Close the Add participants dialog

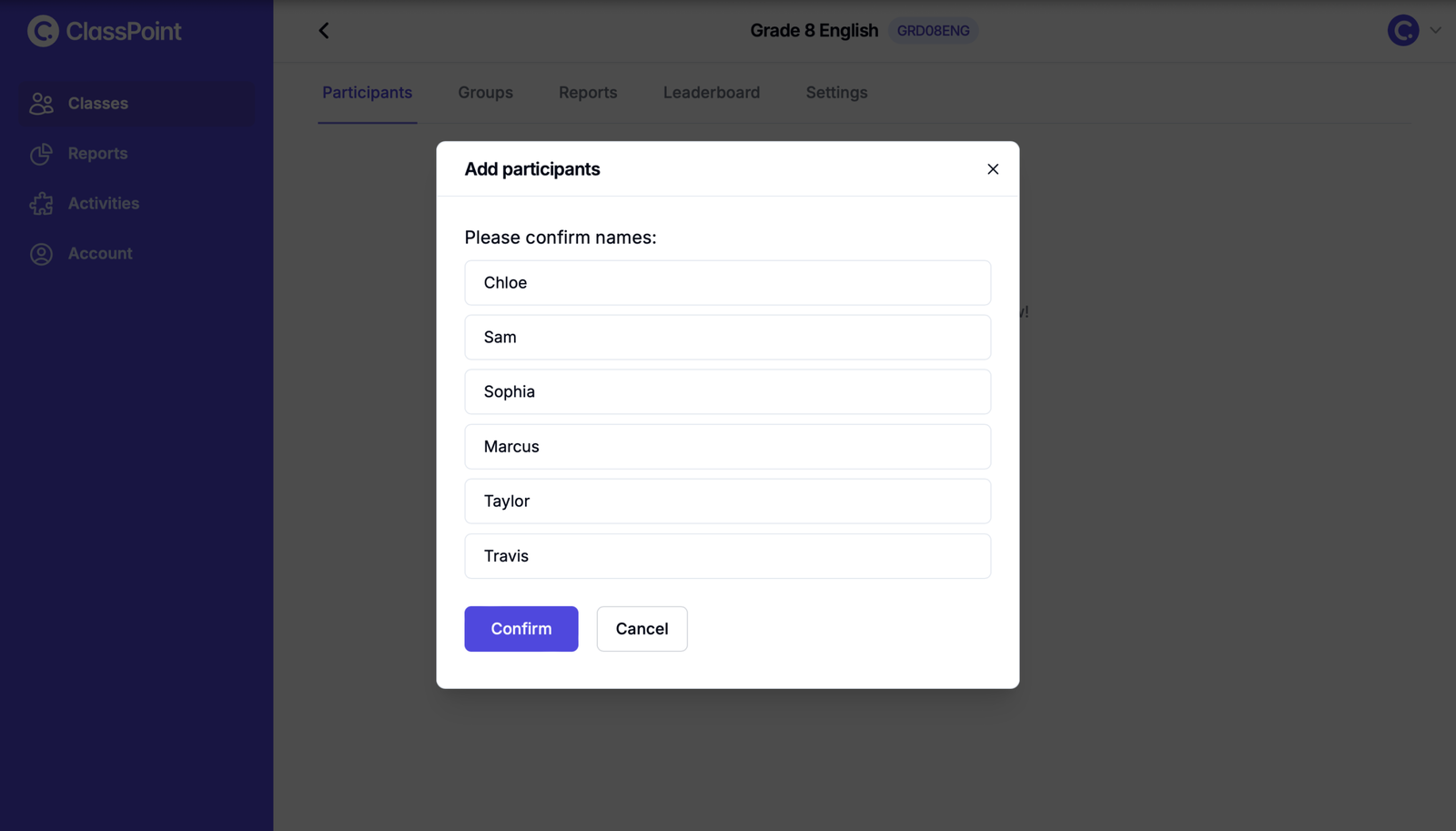pos(993,169)
